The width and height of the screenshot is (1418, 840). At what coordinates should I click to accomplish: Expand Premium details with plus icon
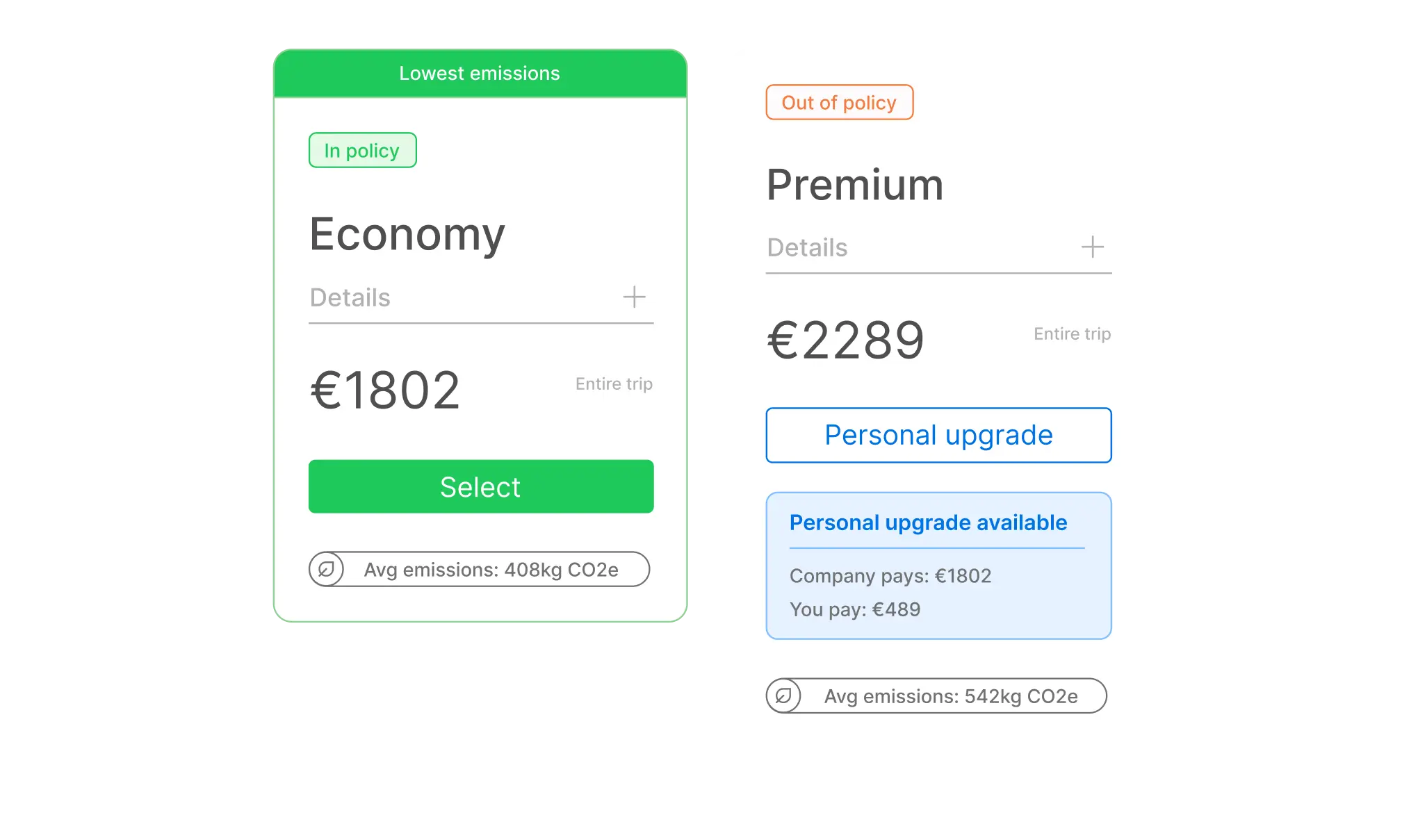tap(1092, 247)
